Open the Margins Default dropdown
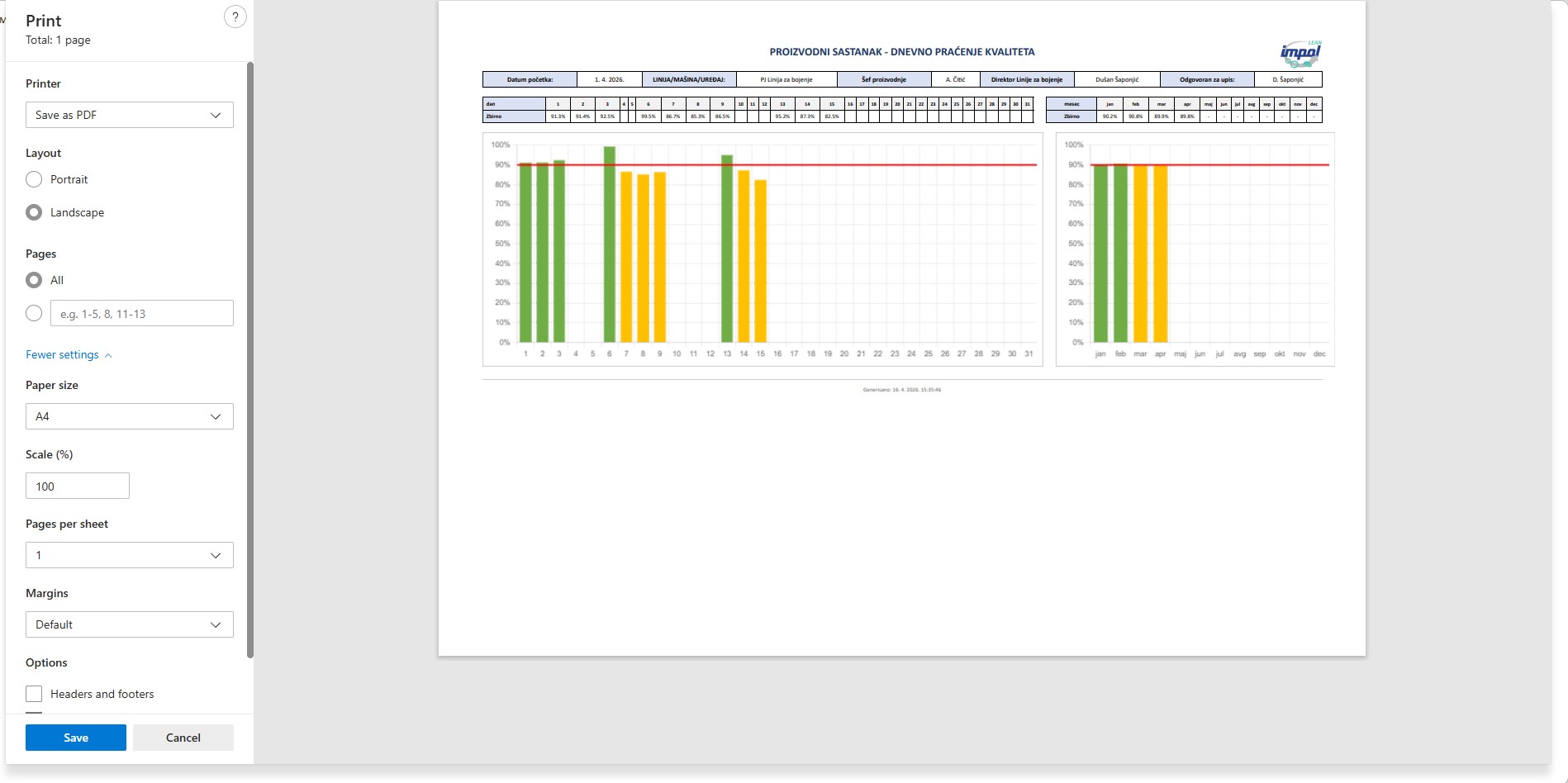This screenshot has width=1568, height=783. 130,624
